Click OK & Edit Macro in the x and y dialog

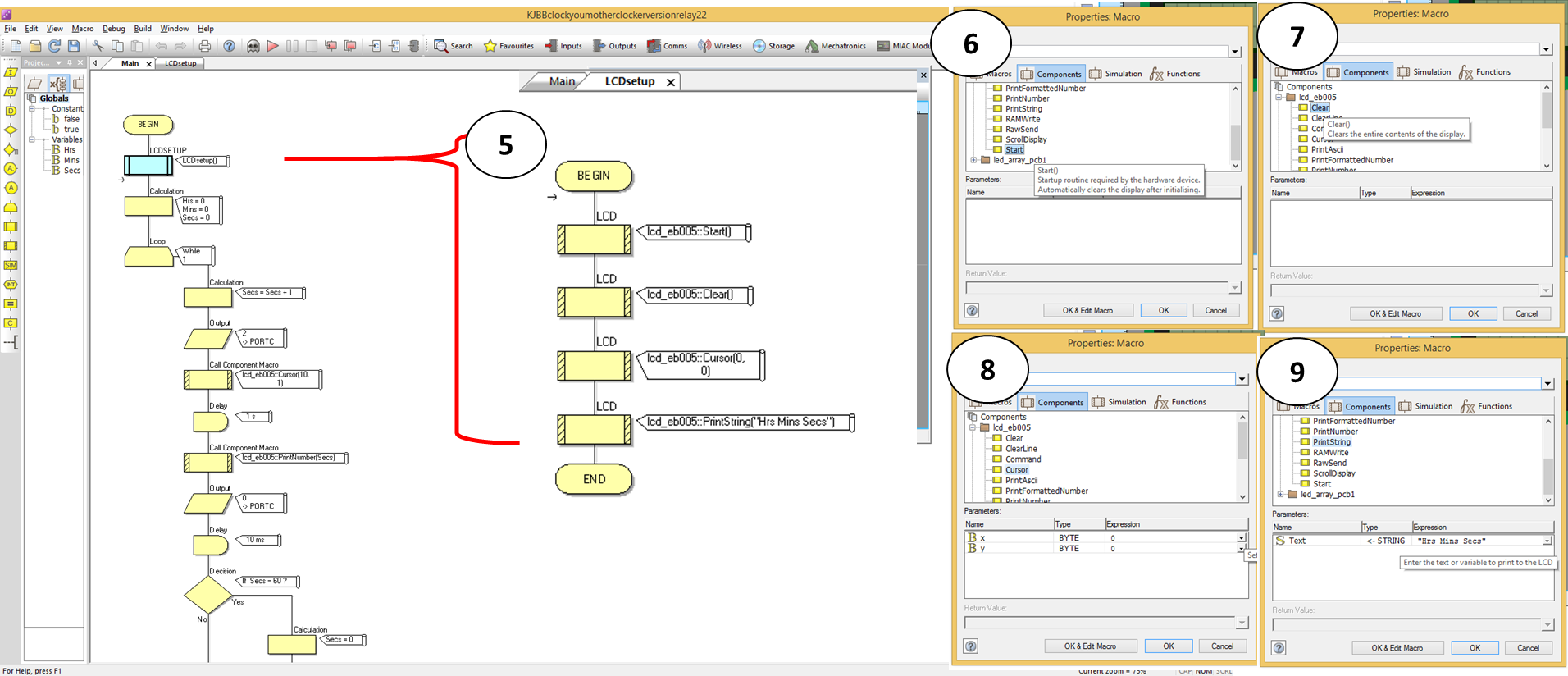(1090, 646)
